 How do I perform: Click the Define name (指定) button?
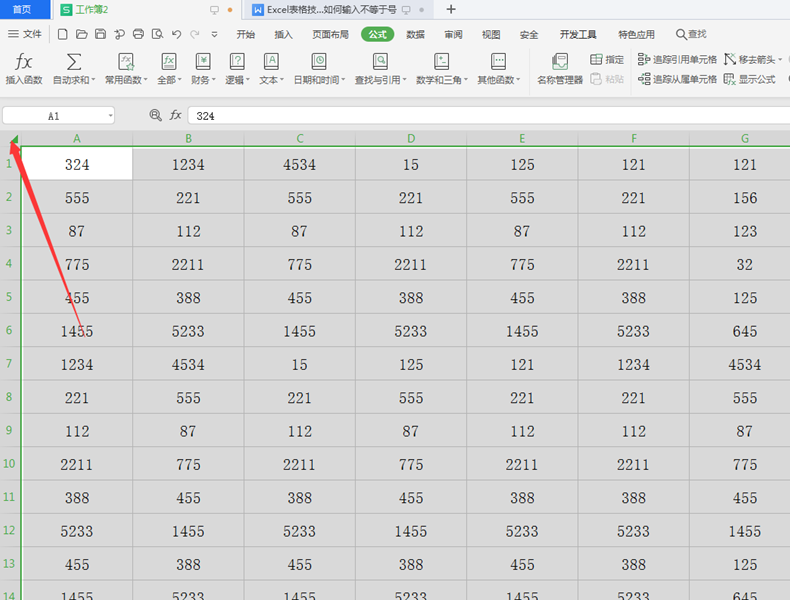tap(607, 59)
